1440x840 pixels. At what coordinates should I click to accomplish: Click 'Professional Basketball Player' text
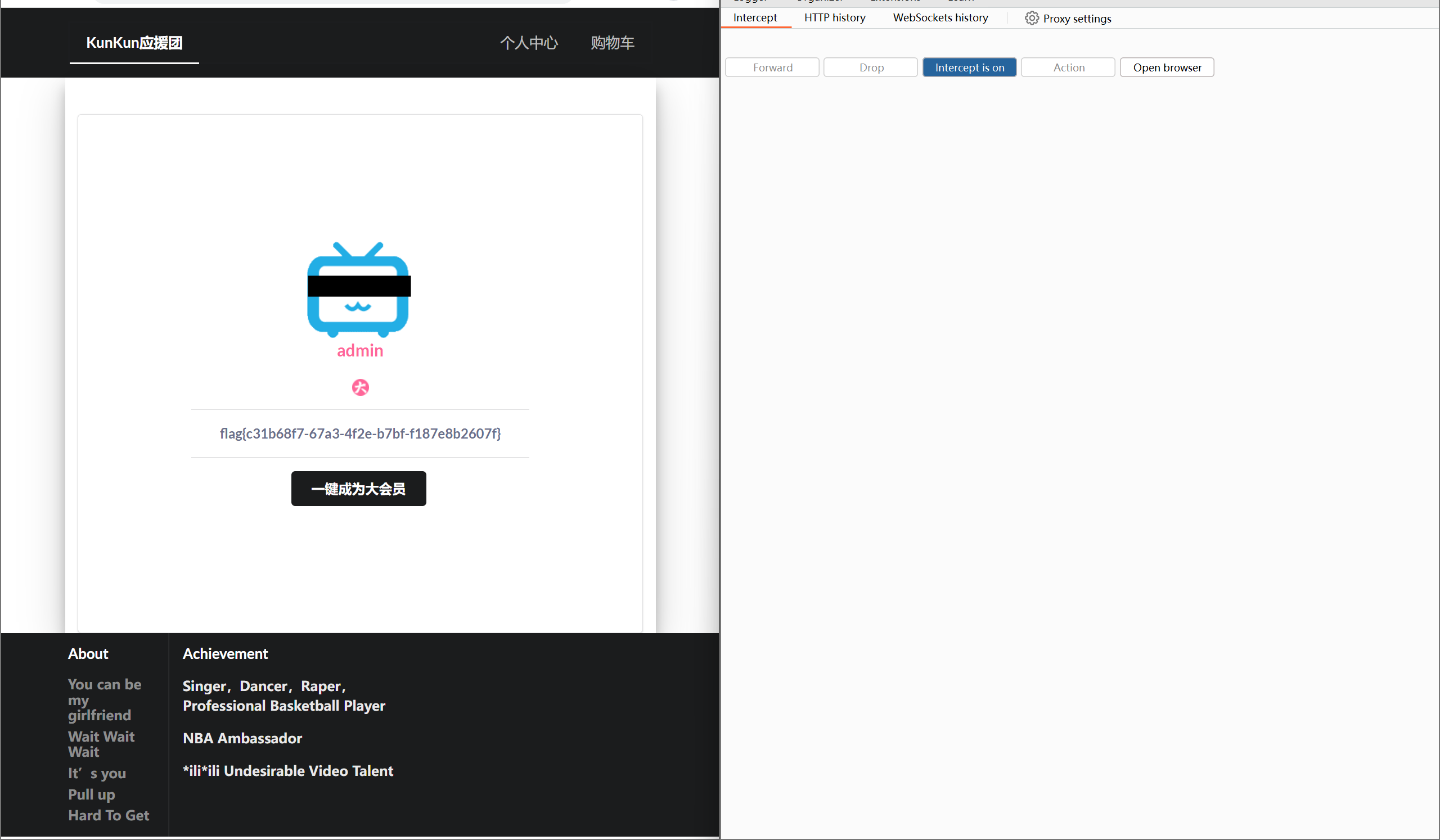pos(284,706)
